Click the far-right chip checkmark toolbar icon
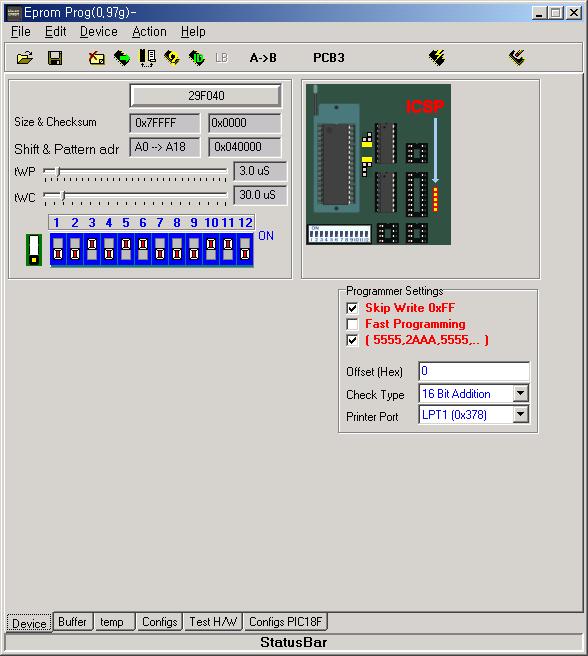The height and width of the screenshot is (656, 588). pos(517,58)
